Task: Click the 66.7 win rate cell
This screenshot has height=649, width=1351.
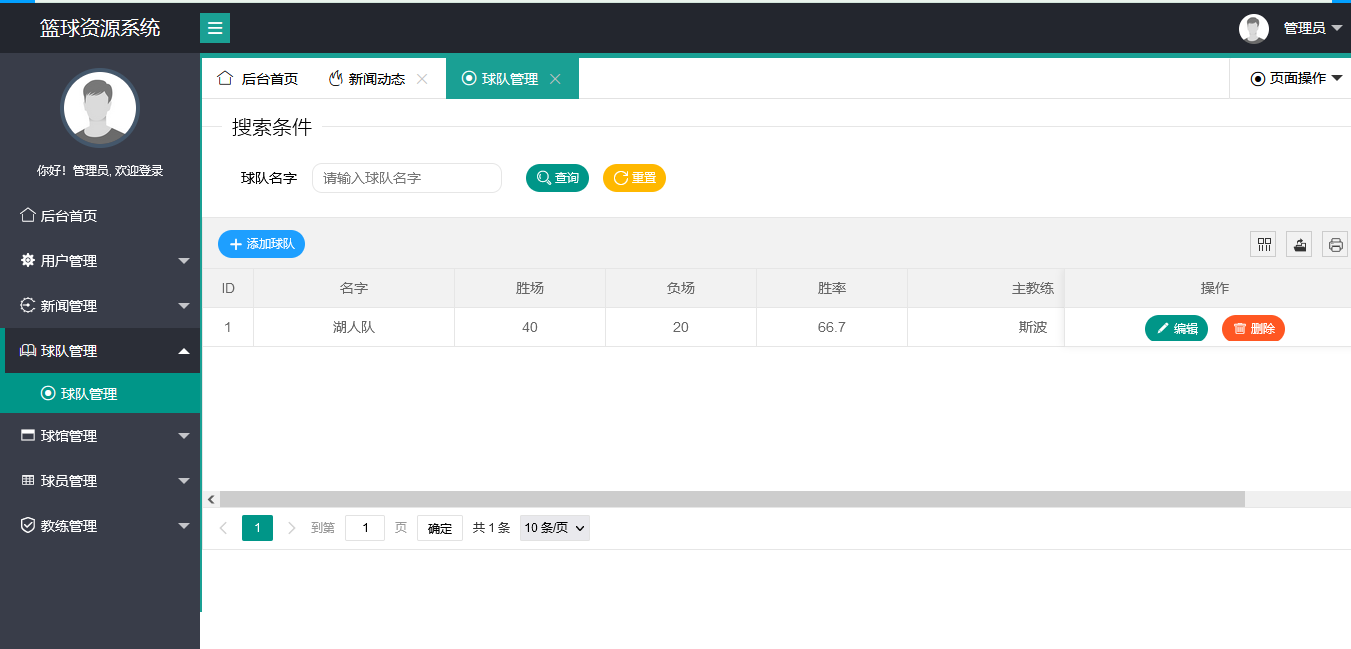Action: pyautogui.click(x=832, y=327)
